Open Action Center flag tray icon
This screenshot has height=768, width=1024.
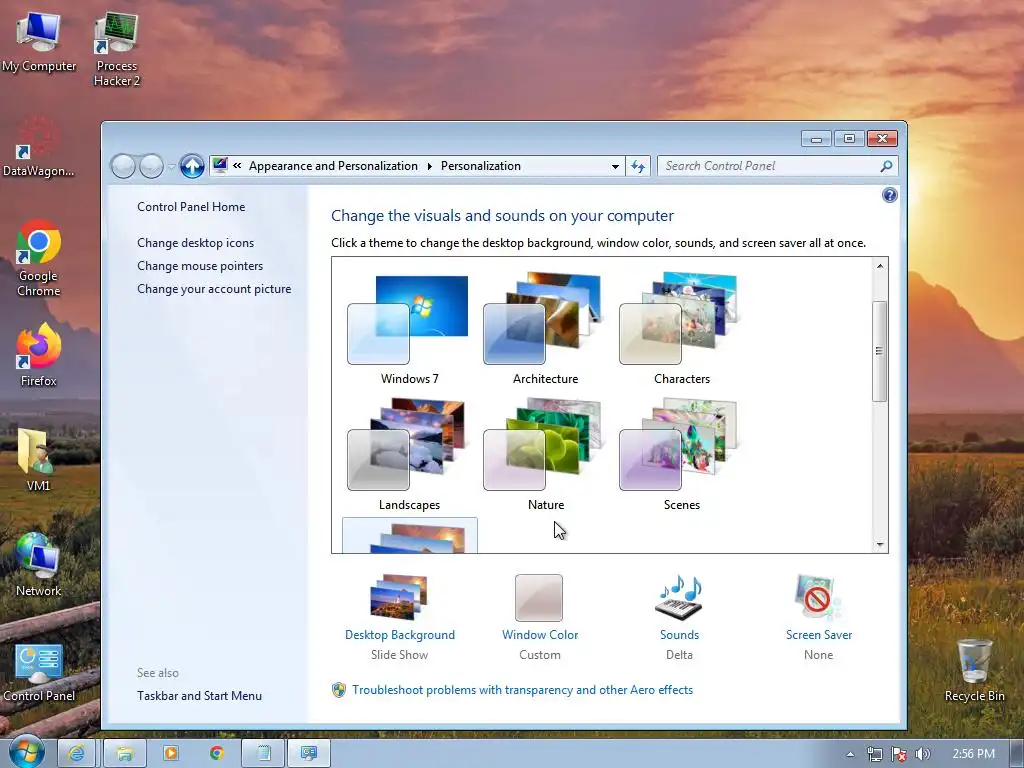point(899,754)
